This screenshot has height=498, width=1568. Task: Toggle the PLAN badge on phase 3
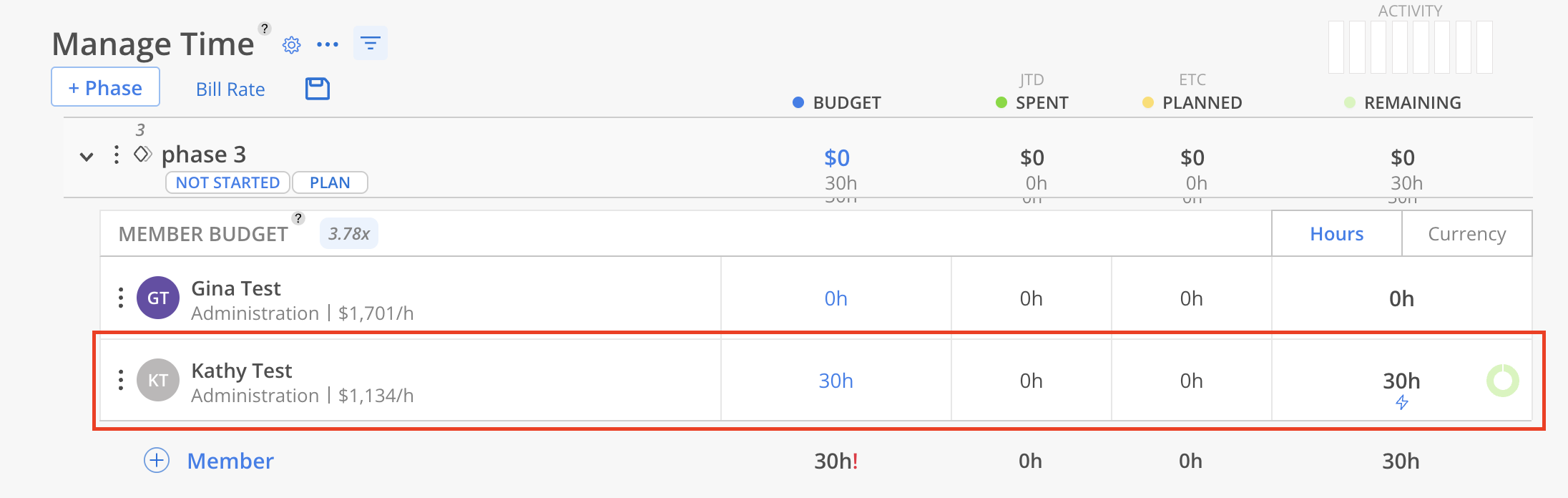point(330,182)
